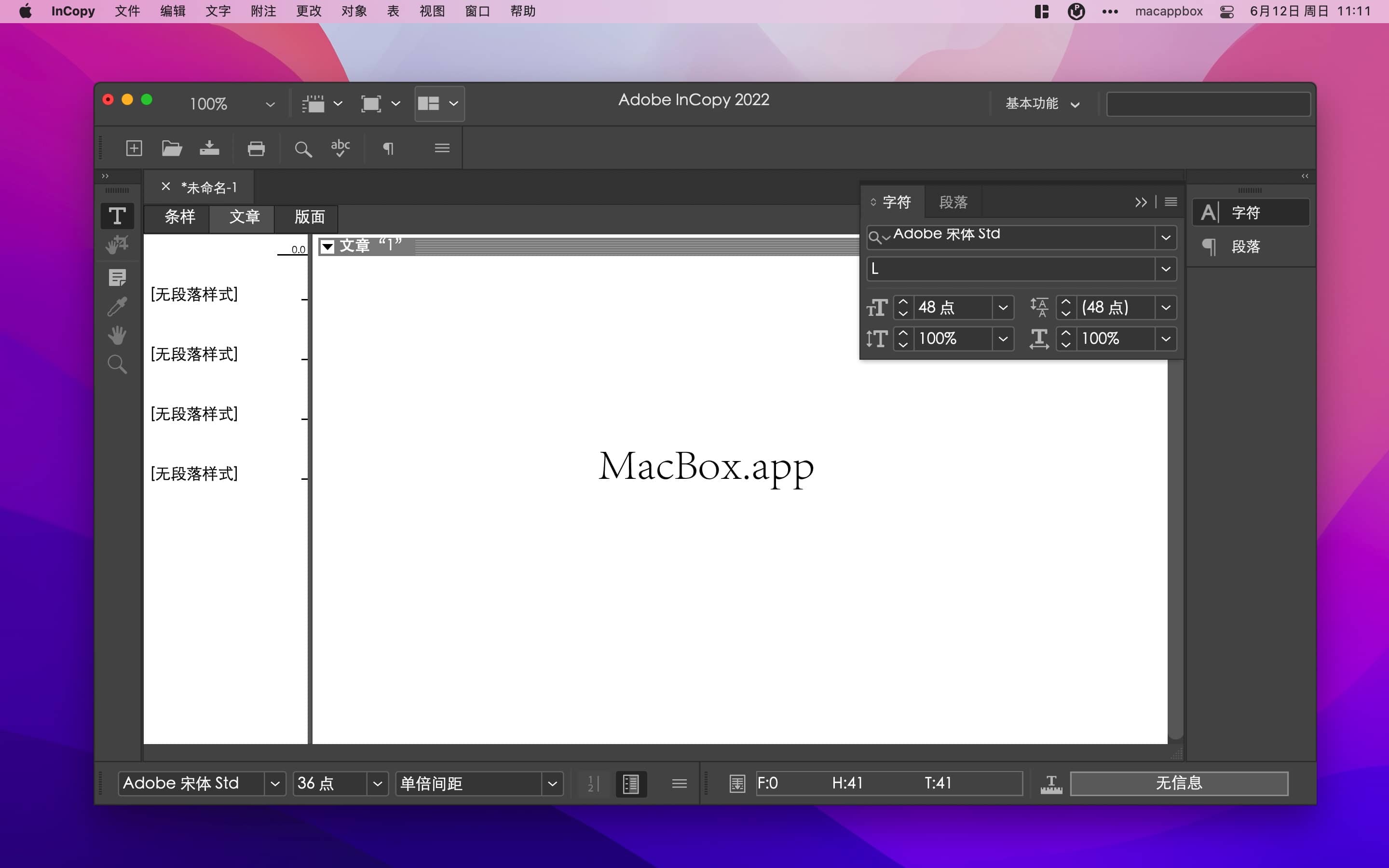Viewport: 1389px width, 868px height.
Task: Open the main toolbar hamburger menu
Action: [442, 148]
